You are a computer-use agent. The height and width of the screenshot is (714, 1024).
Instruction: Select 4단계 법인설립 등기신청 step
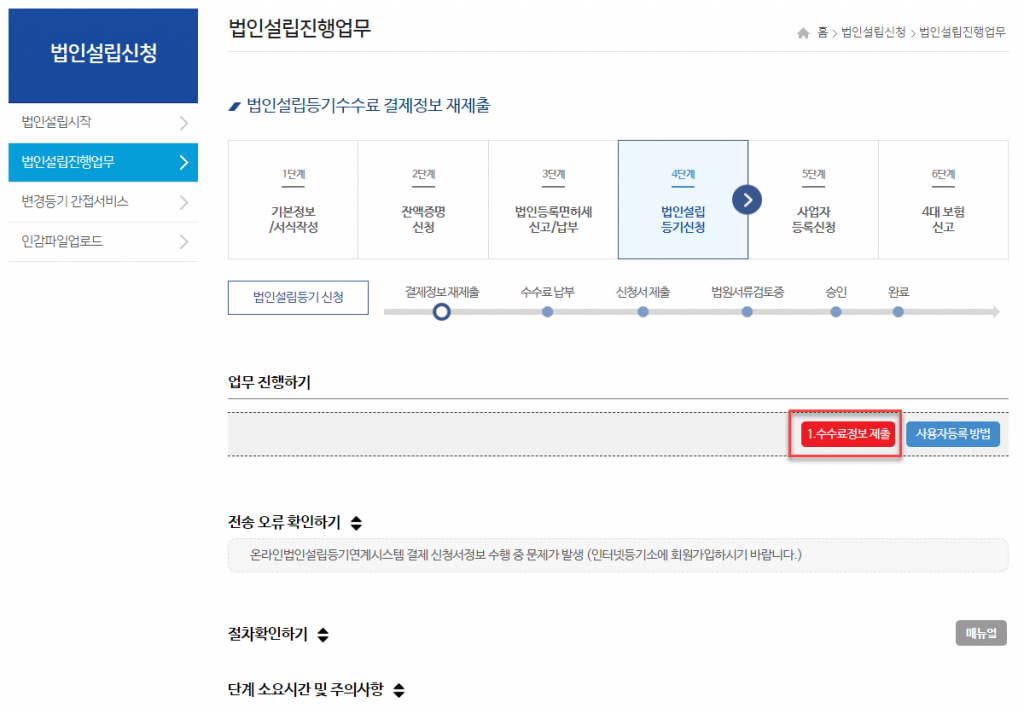(683, 200)
